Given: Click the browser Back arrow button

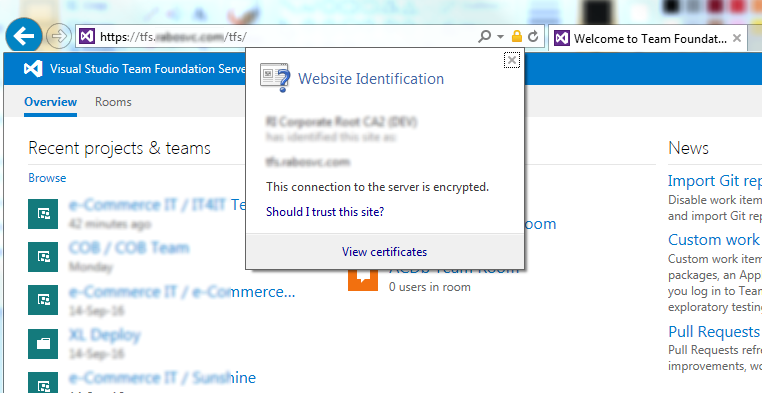Looking at the screenshot, I should pyautogui.click(x=23, y=36).
